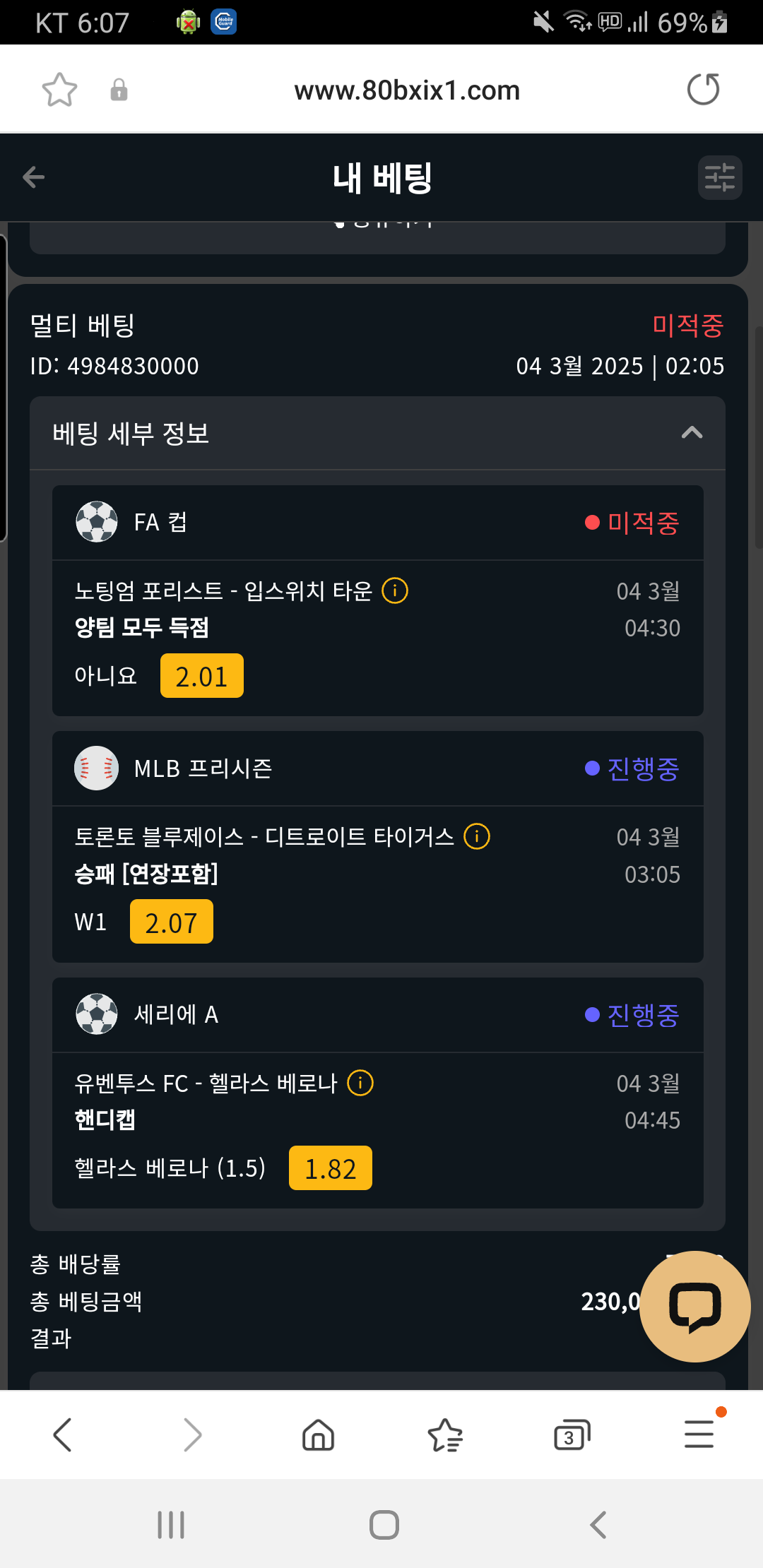Viewport: 763px width, 1568px height.
Task: Collapse the 베팅 세부 정보 section
Action: pos(692,433)
